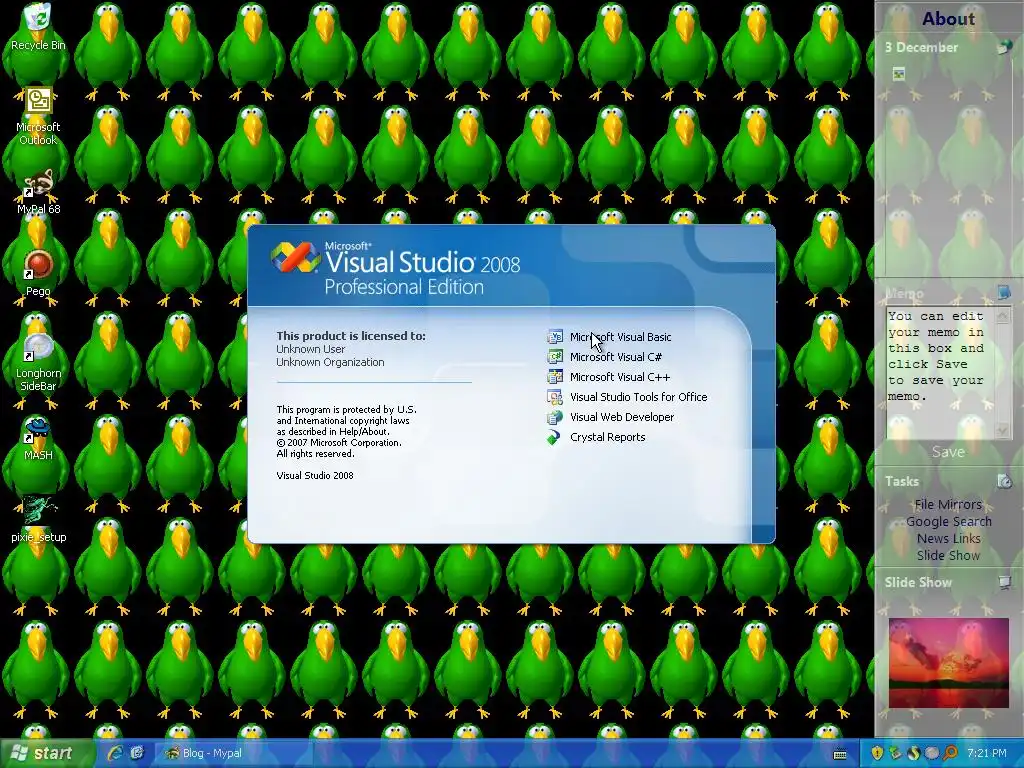
Task: Open the Recycle Bin desktop icon
Action: 38,26
